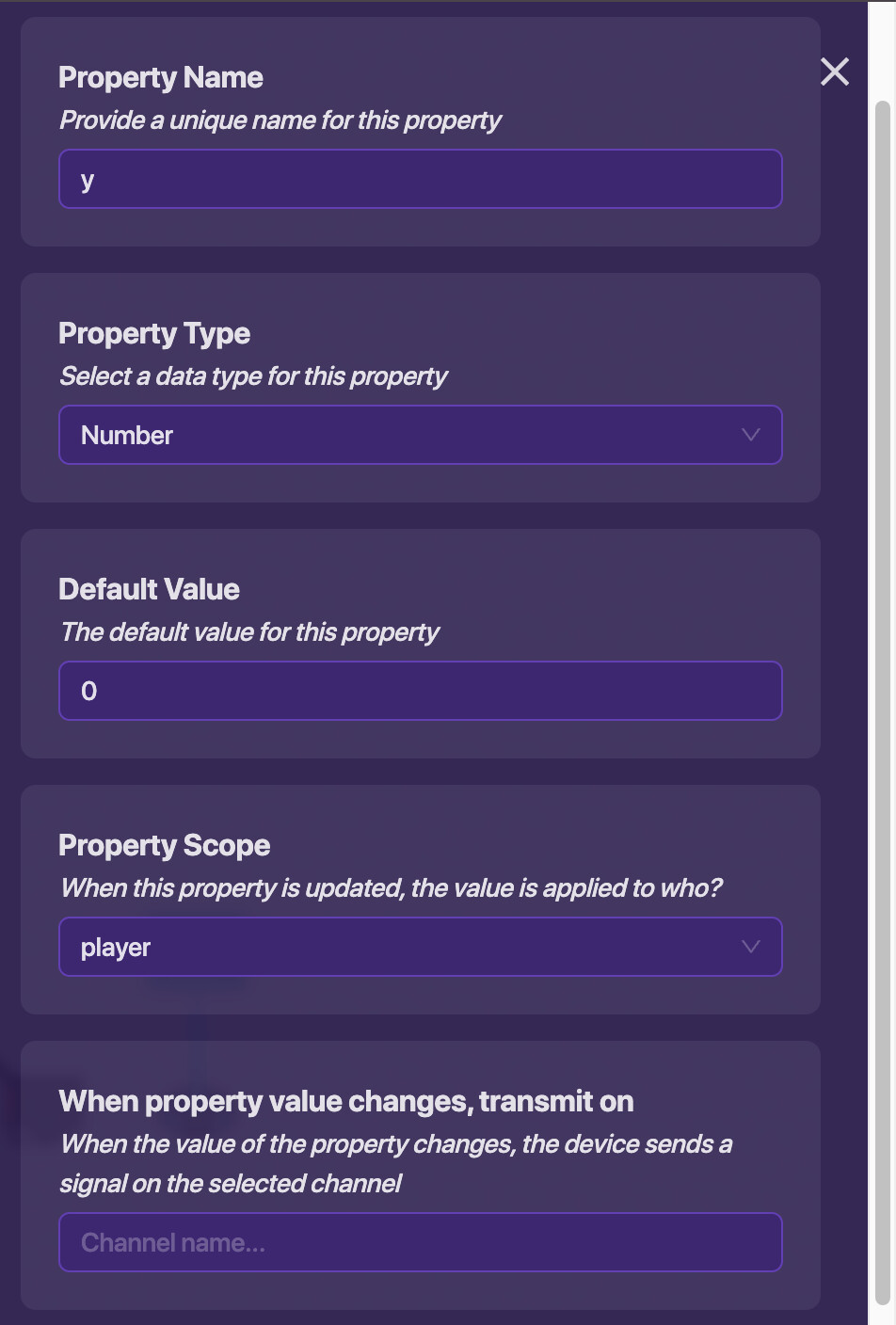This screenshot has width=896, height=1325.
Task: Click the "When property value changes, transmit on" heading
Action: click(x=345, y=1101)
